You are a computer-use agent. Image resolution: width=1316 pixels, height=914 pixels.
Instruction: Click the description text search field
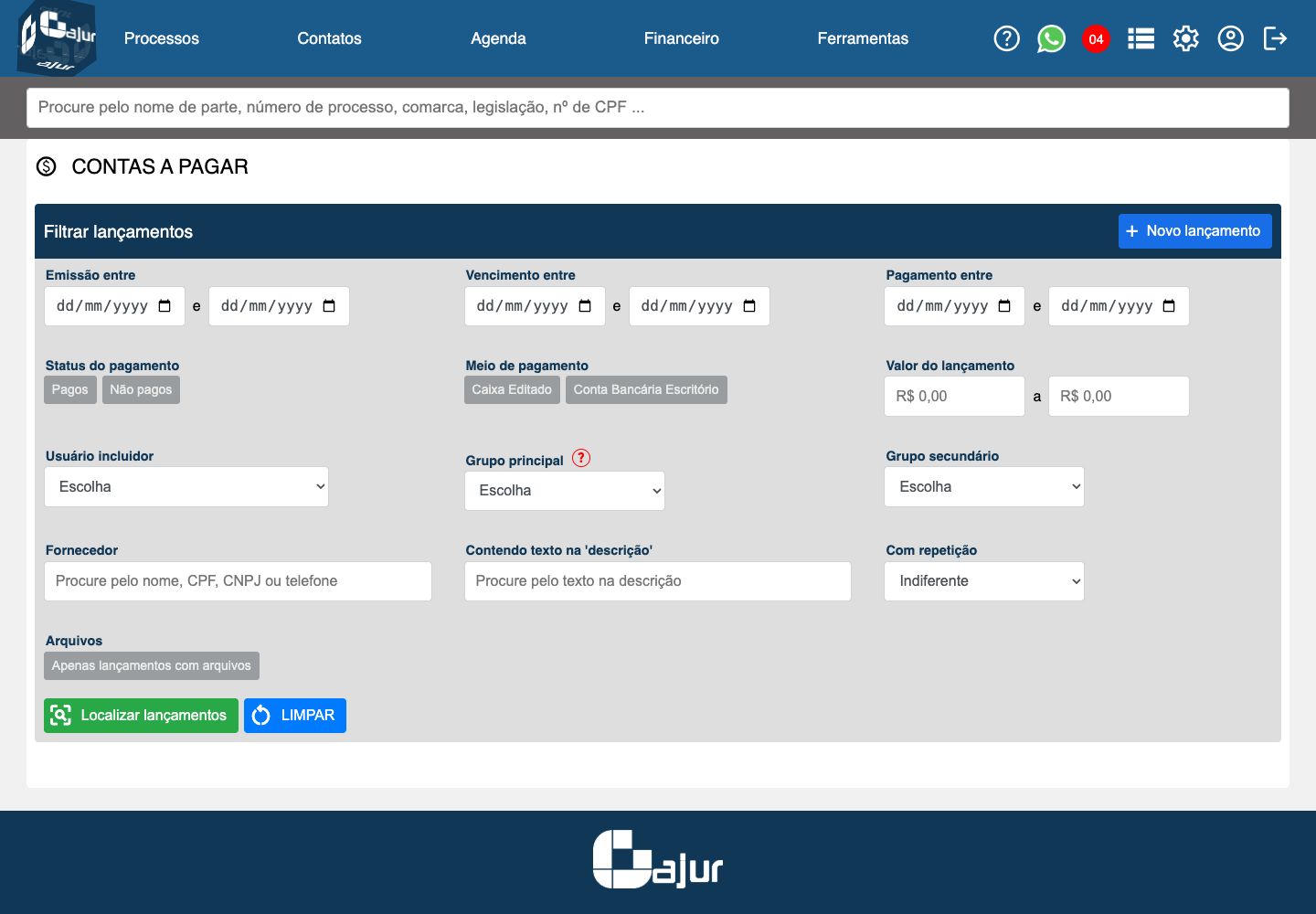[x=658, y=581]
